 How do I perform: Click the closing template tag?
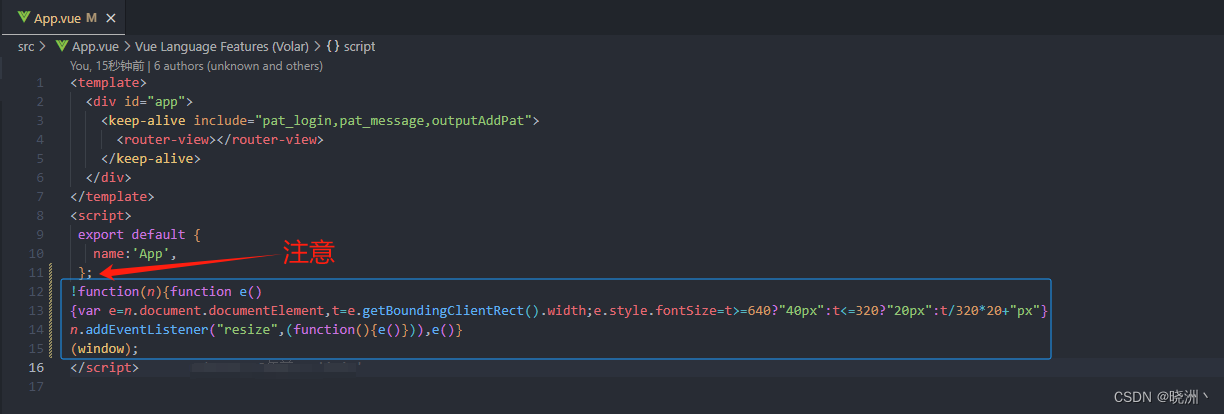pos(112,196)
